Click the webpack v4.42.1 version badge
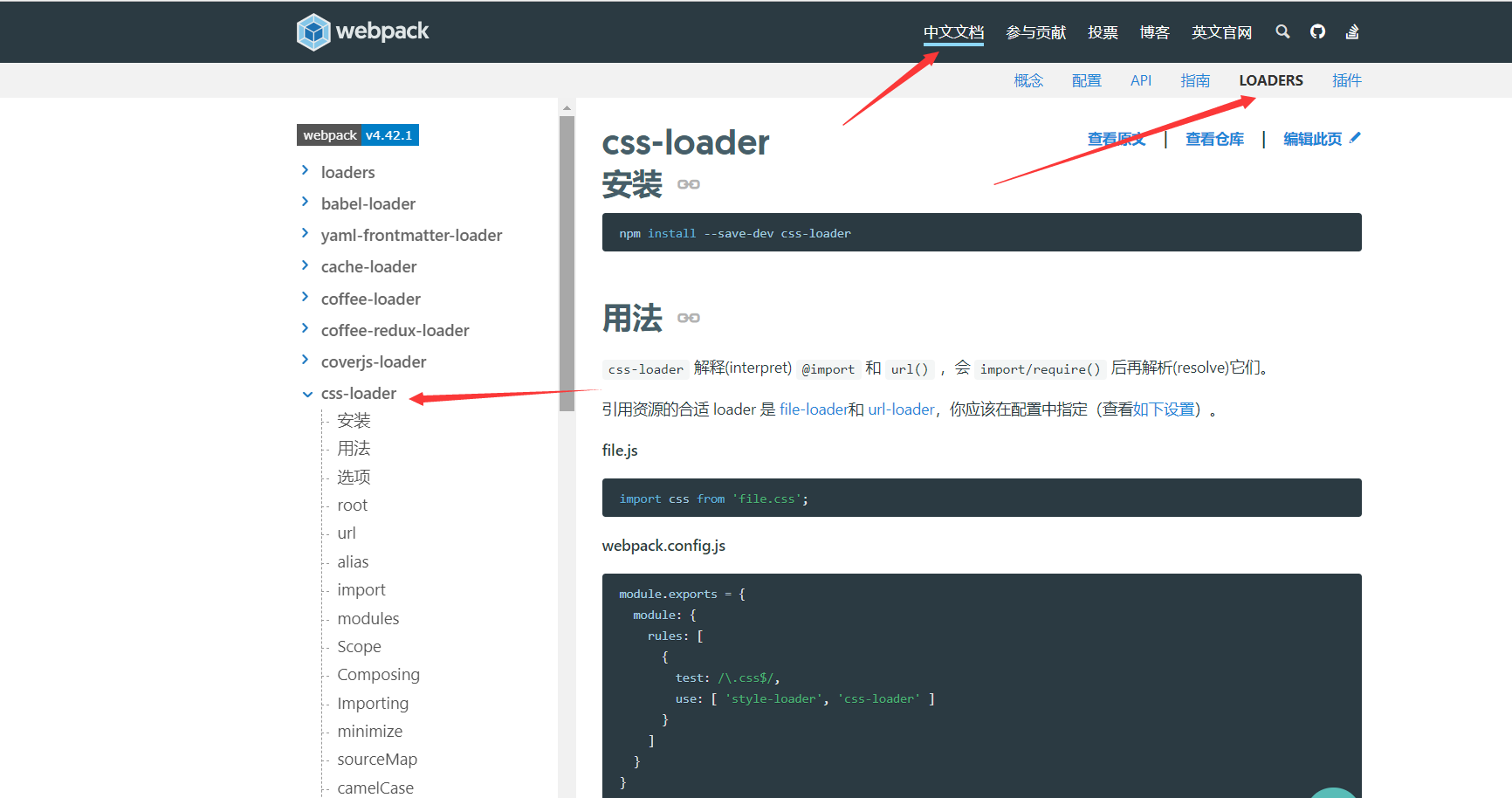This screenshot has width=1512, height=798. pyautogui.click(x=358, y=135)
